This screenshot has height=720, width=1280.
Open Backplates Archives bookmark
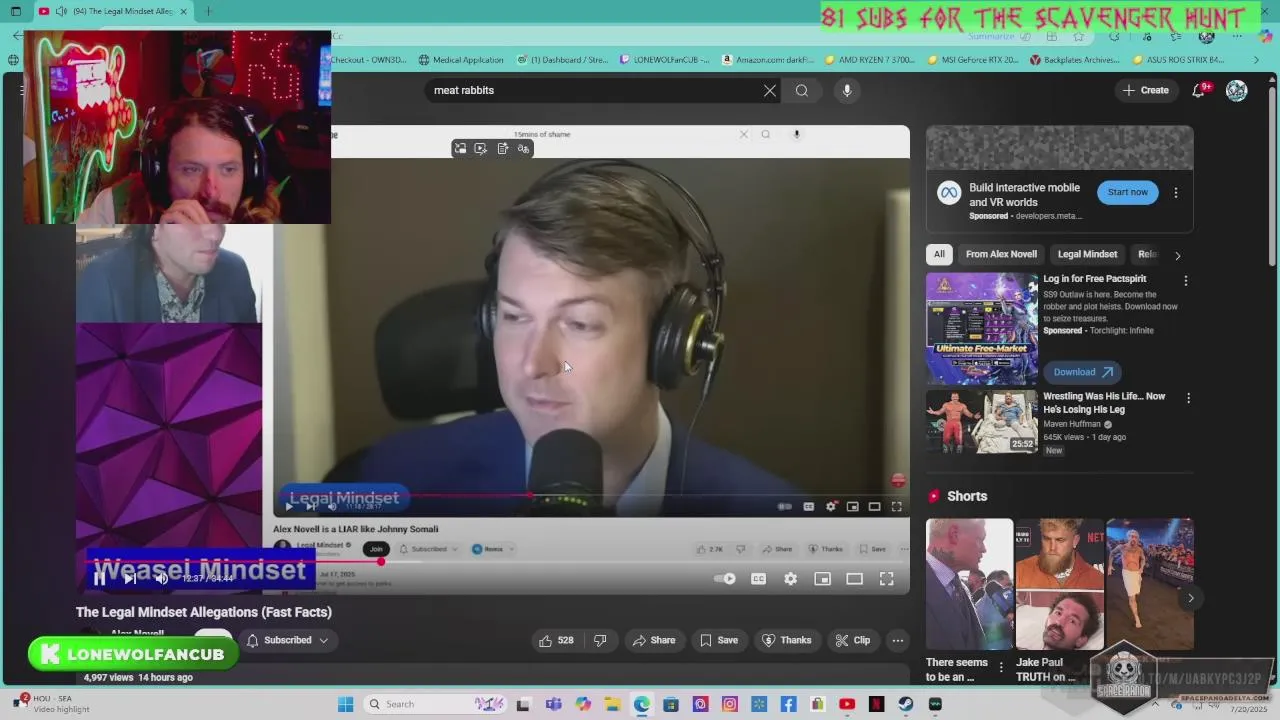[1074, 59]
